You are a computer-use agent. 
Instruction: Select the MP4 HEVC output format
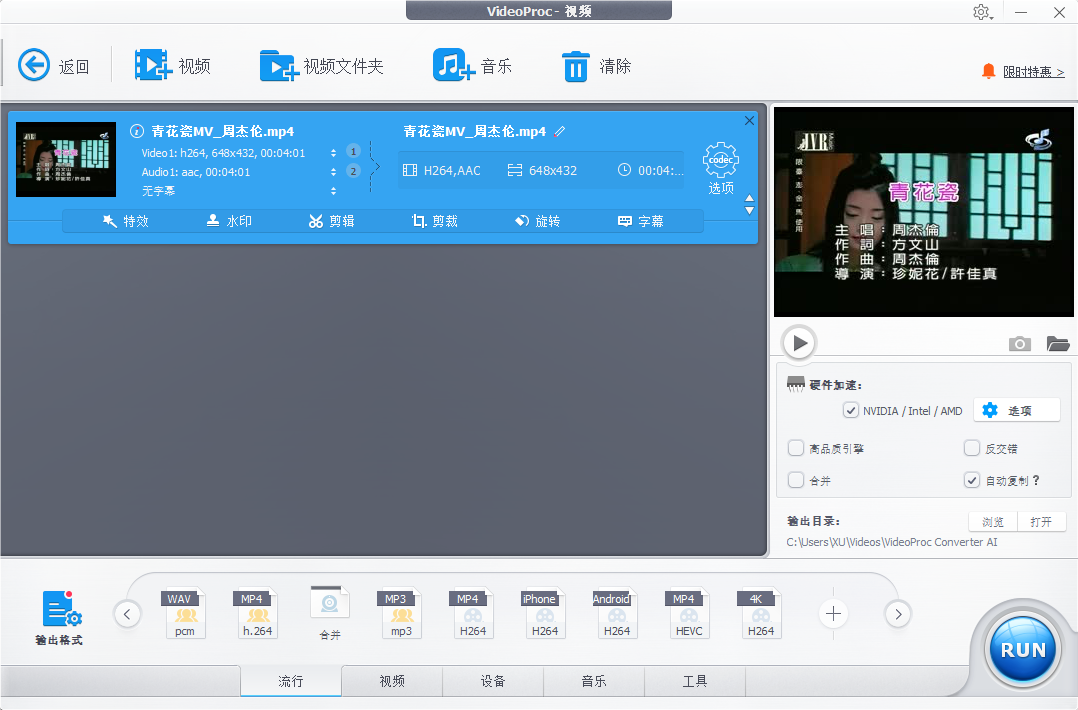688,612
